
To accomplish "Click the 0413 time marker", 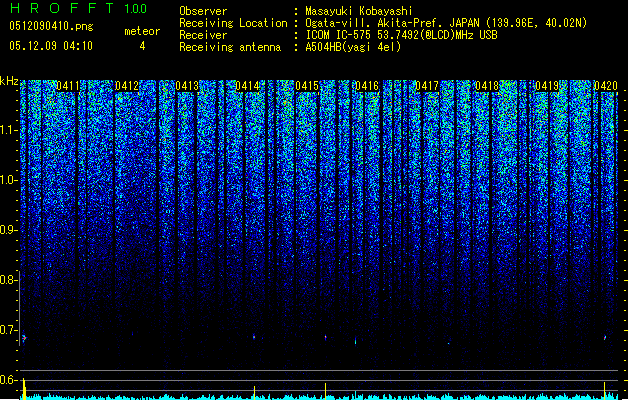I will pos(187,86).
